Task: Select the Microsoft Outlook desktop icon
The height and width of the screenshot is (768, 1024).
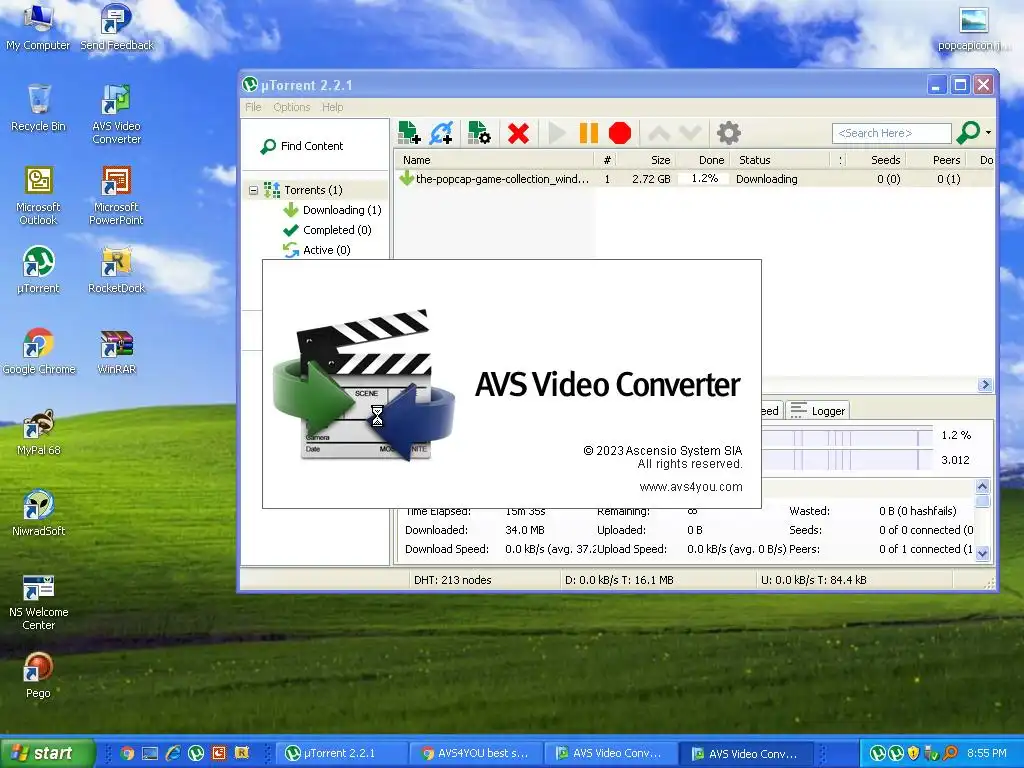Action: pos(38,196)
